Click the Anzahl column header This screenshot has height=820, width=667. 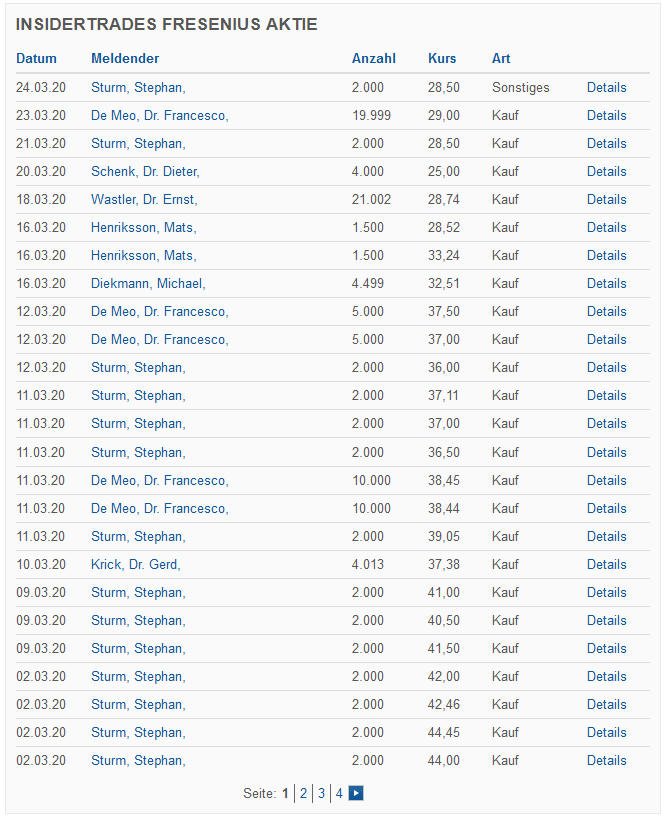point(373,58)
